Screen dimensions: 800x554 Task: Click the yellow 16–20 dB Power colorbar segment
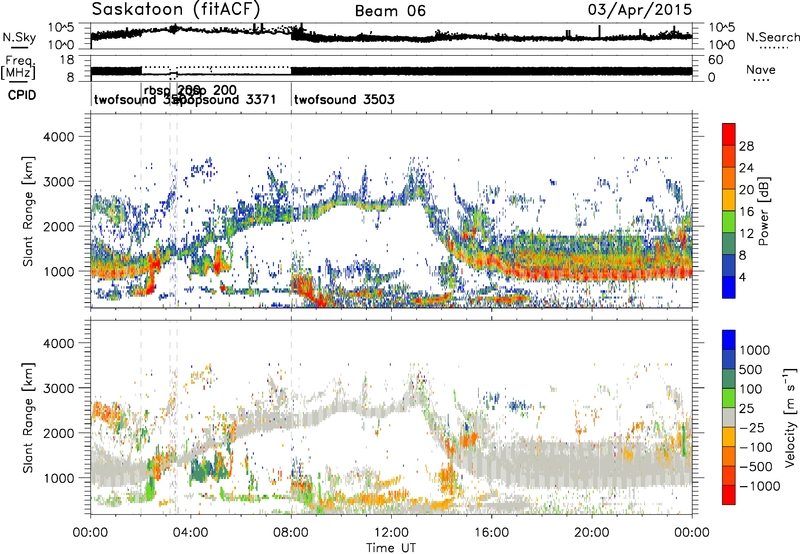tap(729, 199)
